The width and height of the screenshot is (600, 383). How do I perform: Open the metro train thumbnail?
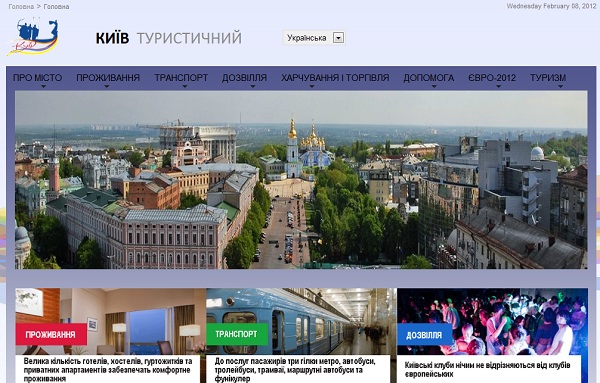302,321
